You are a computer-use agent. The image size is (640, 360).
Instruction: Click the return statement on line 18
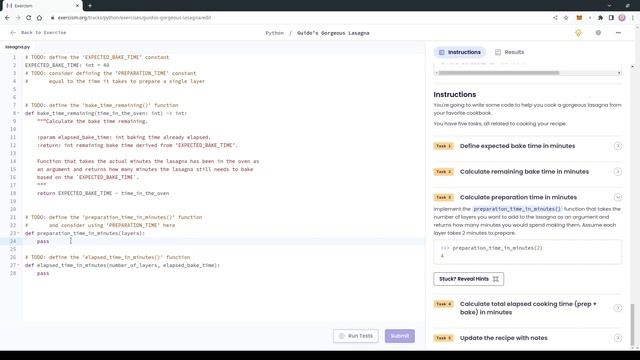[103, 193]
